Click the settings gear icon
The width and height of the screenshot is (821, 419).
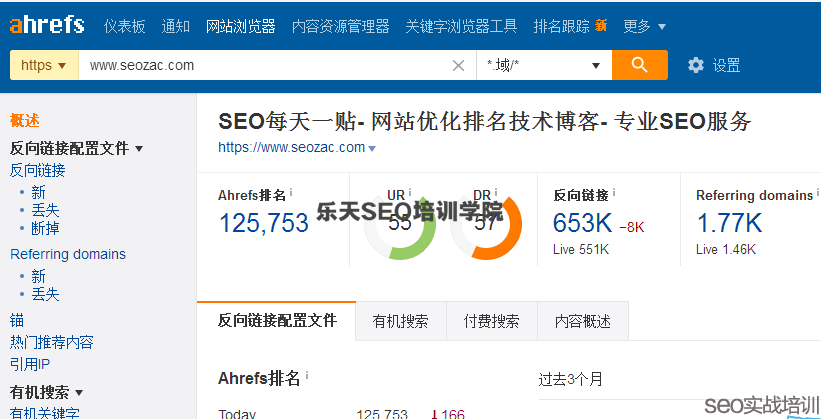[696, 65]
